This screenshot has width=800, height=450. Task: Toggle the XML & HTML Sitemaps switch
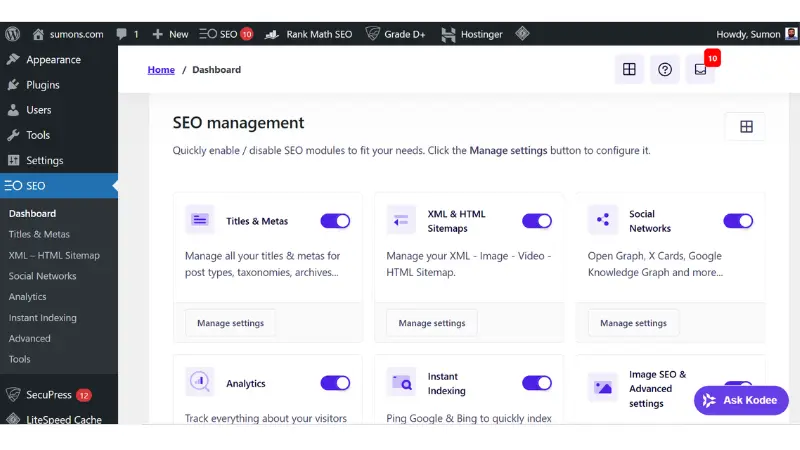point(537,221)
